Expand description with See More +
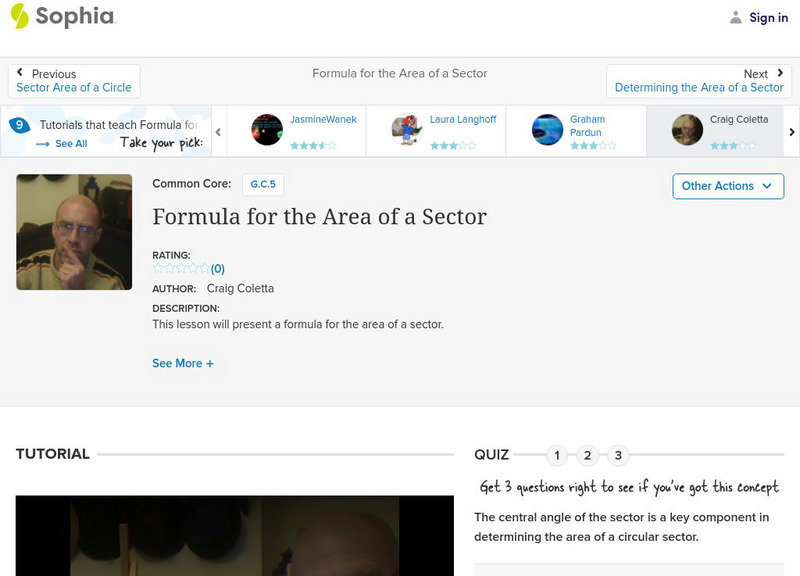 (183, 364)
